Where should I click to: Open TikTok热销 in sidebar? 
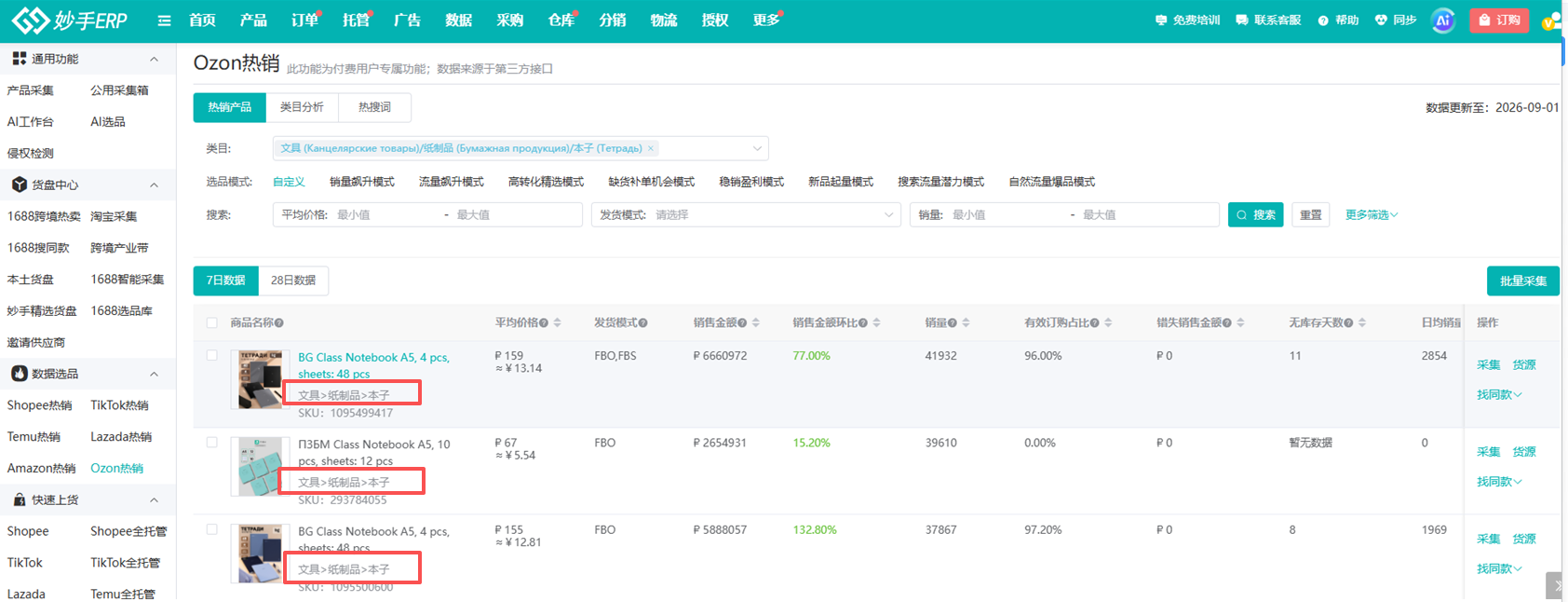coord(119,405)
